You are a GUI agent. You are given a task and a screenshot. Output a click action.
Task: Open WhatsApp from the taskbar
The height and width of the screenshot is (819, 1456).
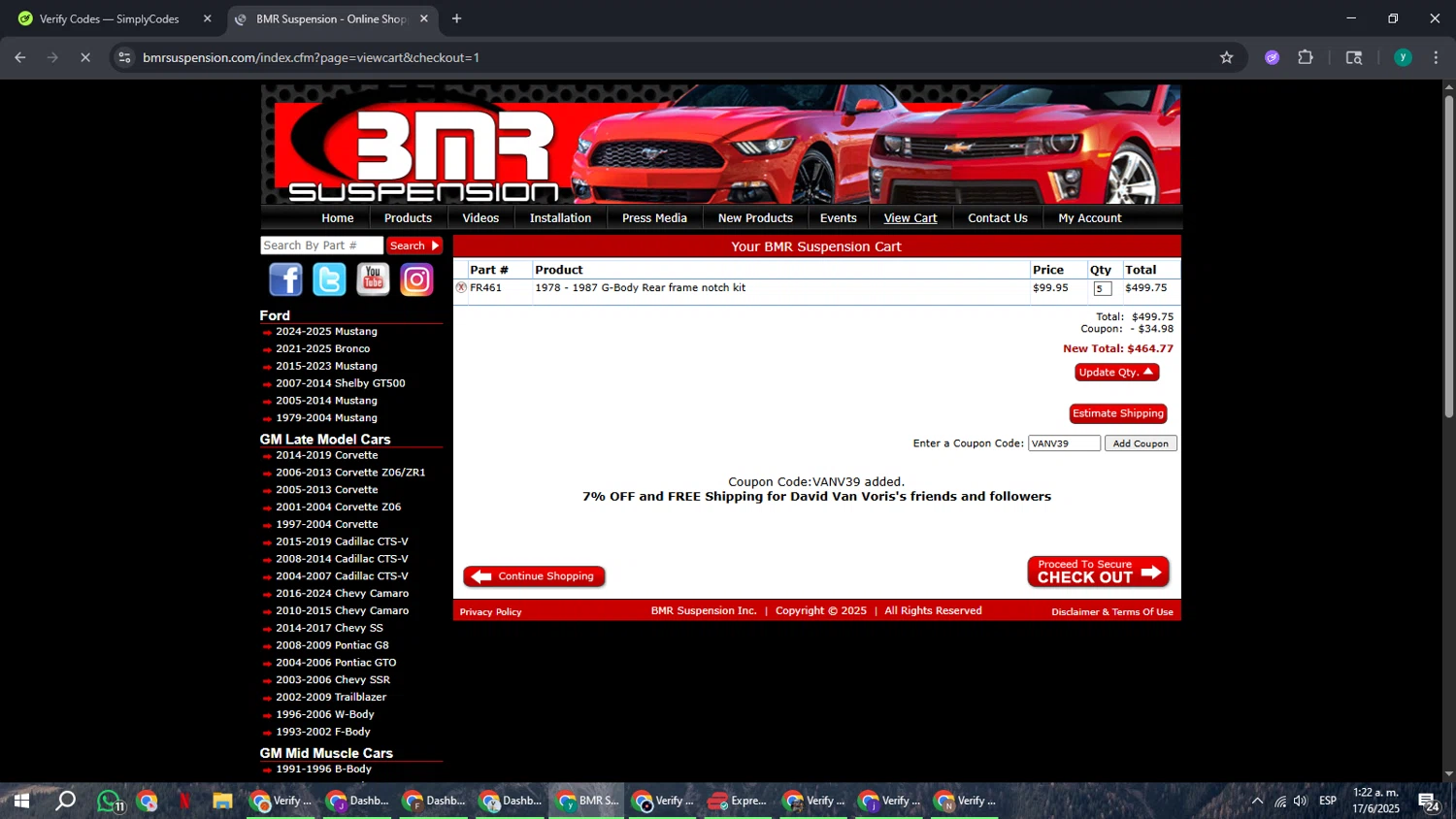click(109, 801)
